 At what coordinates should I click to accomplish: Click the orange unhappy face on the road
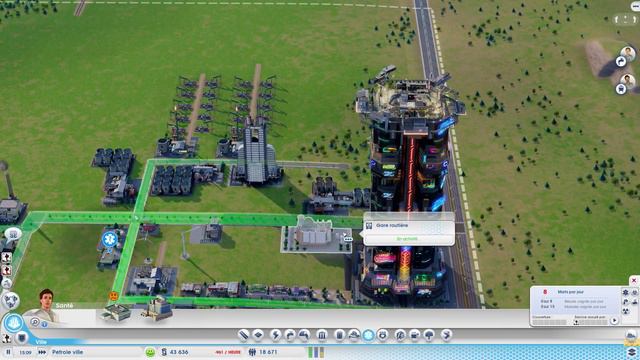pos(113,296)
